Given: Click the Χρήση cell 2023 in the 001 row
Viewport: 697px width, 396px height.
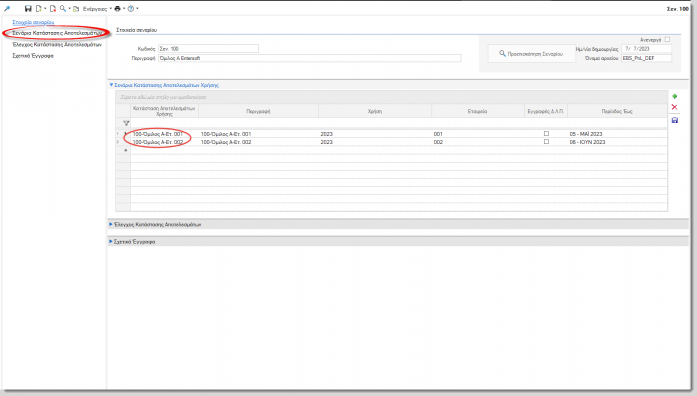Looking at the screenshot, I should [375, 133].
